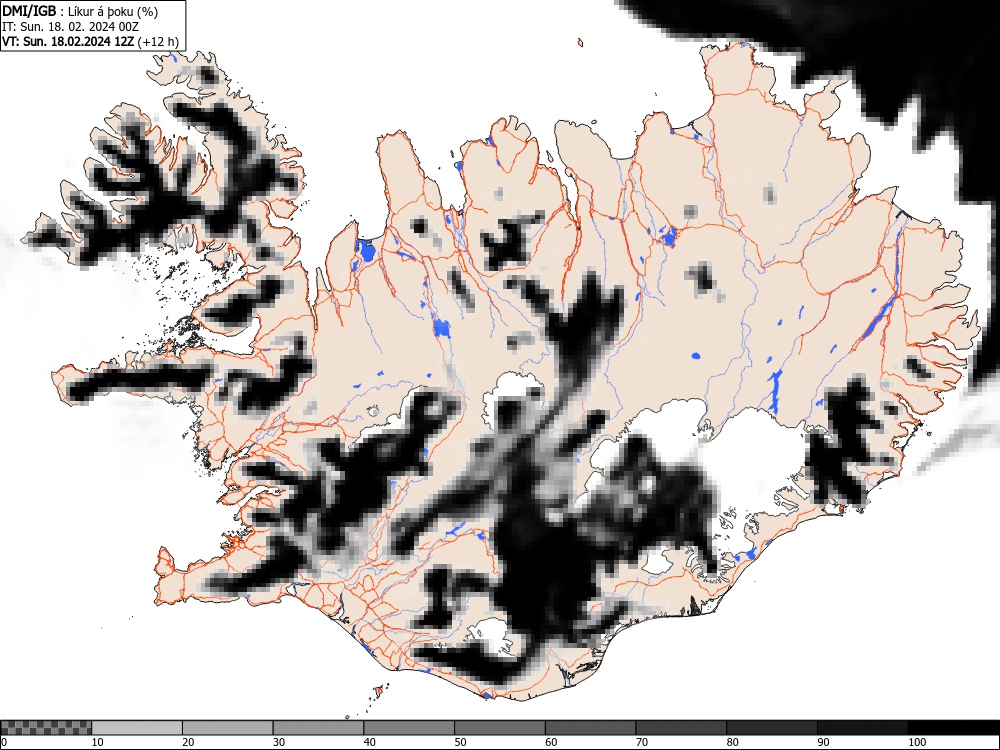Click the 40-50% legend swatch

409,728
